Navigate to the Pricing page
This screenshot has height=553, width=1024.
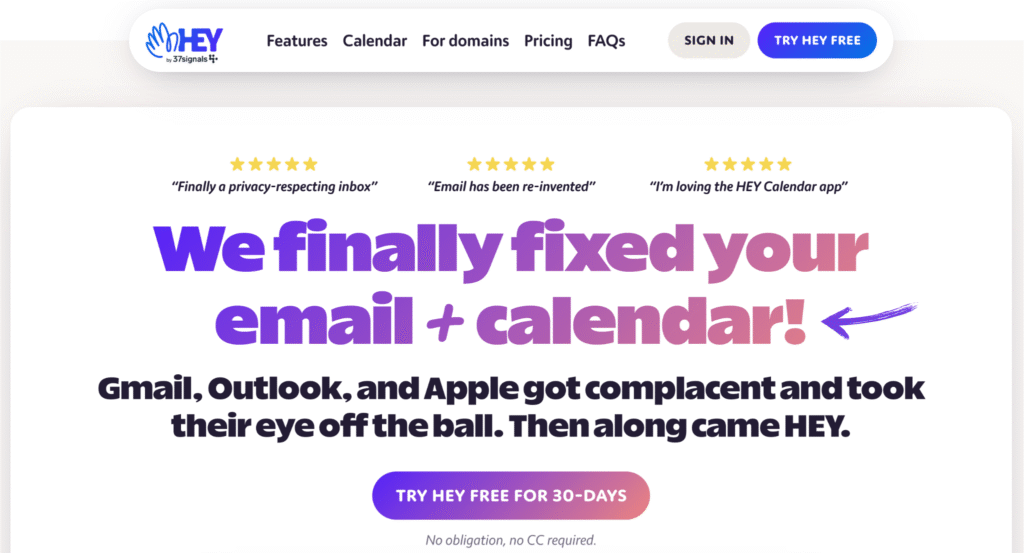tap(548, 41)
